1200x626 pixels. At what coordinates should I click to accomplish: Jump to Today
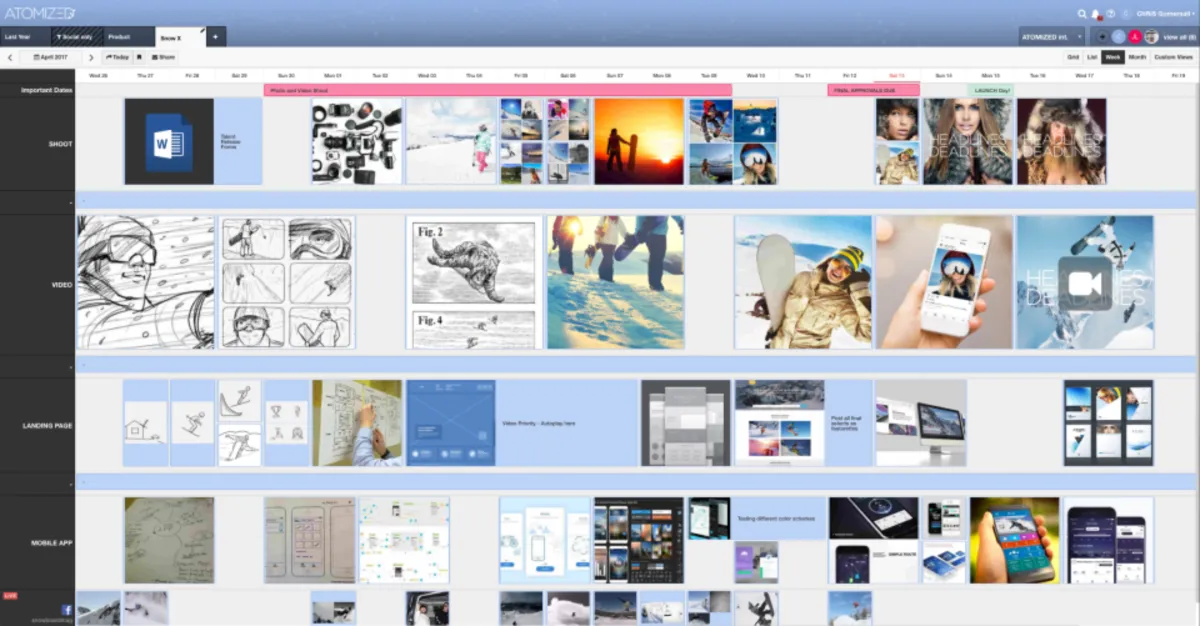[x=117, y=57]
